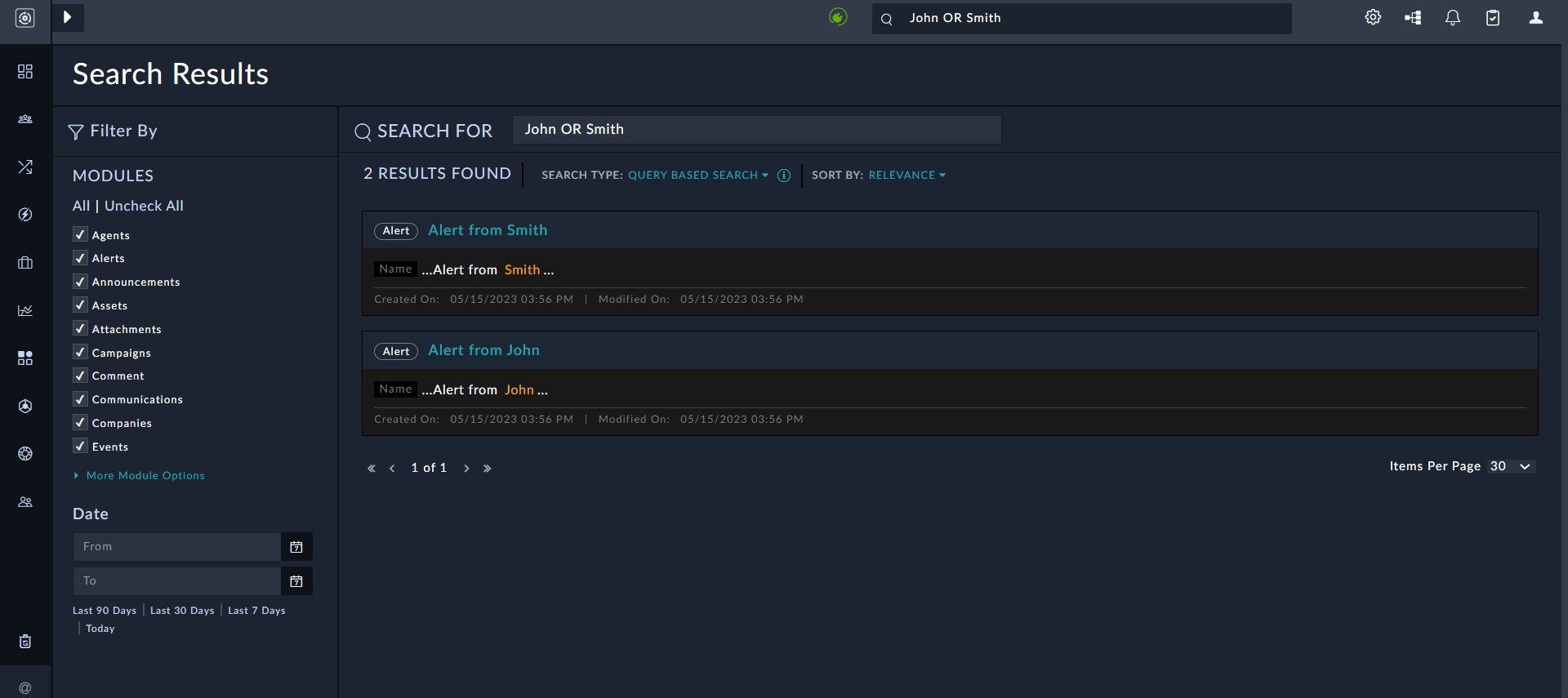Viewport: 1568px width, 698px height.
Task: Uncheck the Alerts module checkbox
Action: pyautogui.click(x=80, y=258)
